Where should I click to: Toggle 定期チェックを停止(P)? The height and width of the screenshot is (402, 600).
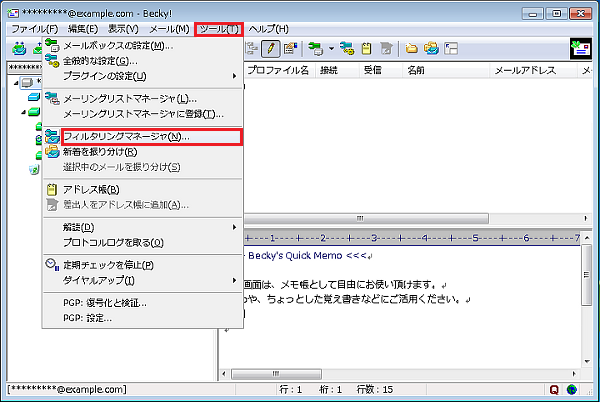pos(143,265)
